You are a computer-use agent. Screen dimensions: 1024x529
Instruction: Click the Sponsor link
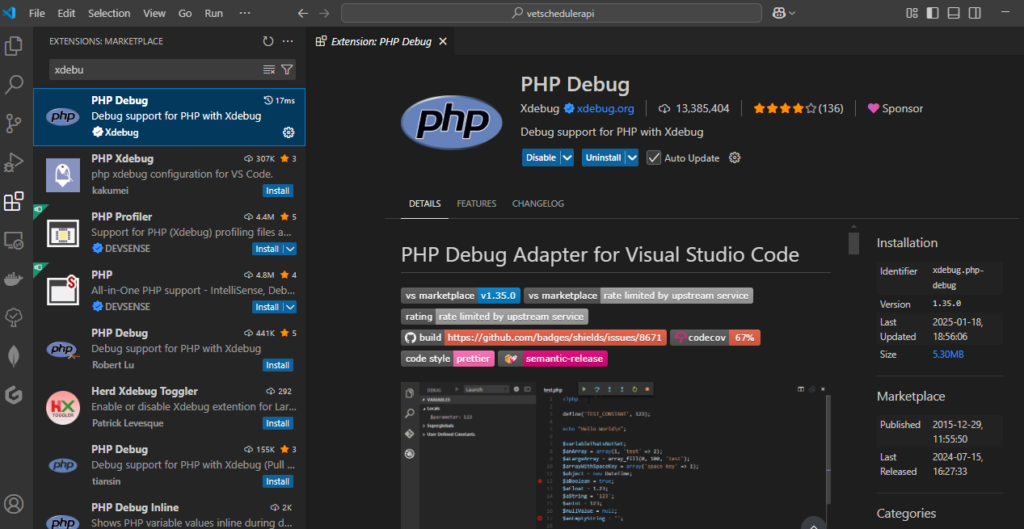pos(895,108)
